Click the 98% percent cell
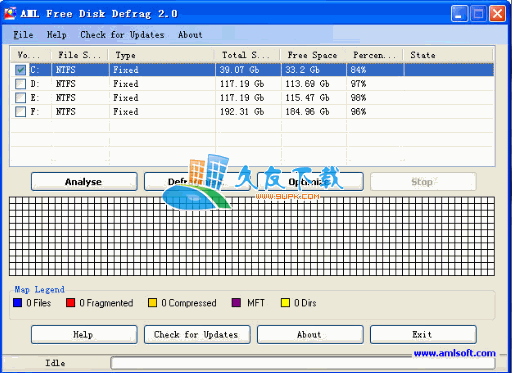 click(x=358, y=98)
